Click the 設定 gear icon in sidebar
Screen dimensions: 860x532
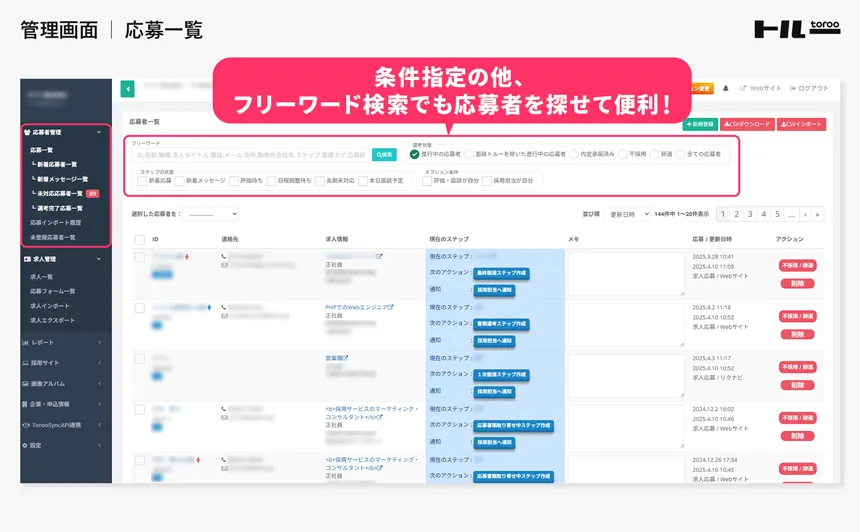click(25, 445)
